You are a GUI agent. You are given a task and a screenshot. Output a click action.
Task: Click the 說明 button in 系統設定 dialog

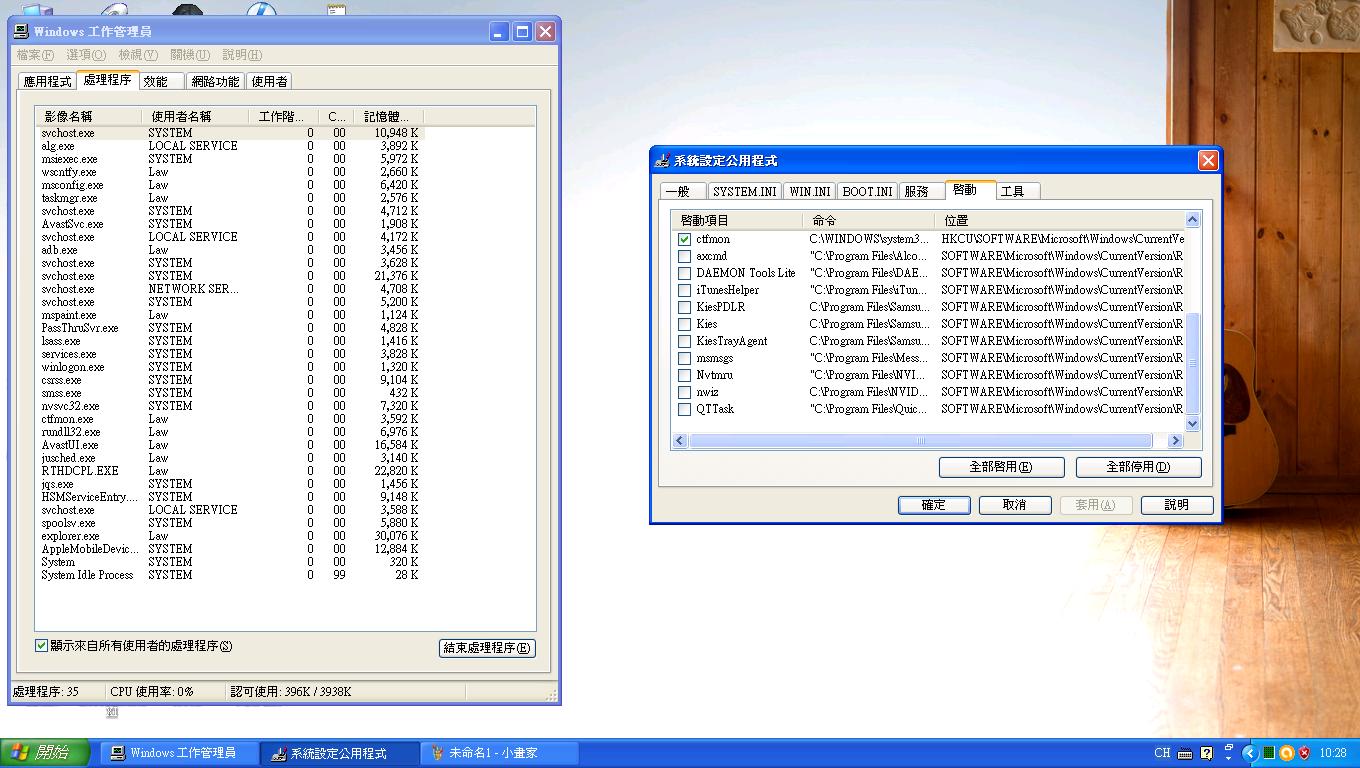(x=1177, y=505)
